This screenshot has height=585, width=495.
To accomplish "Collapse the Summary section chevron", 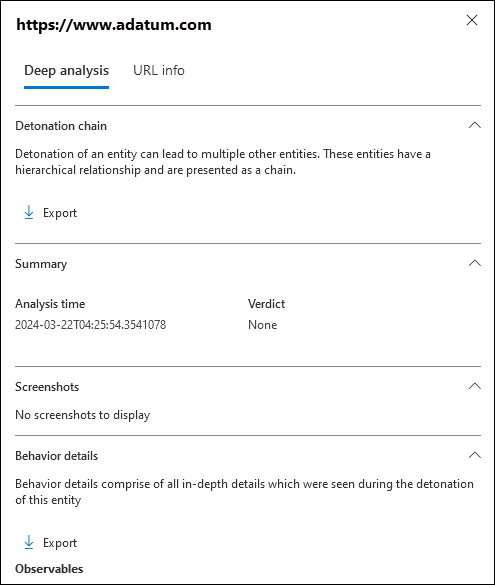I will (x=474, y=263).
